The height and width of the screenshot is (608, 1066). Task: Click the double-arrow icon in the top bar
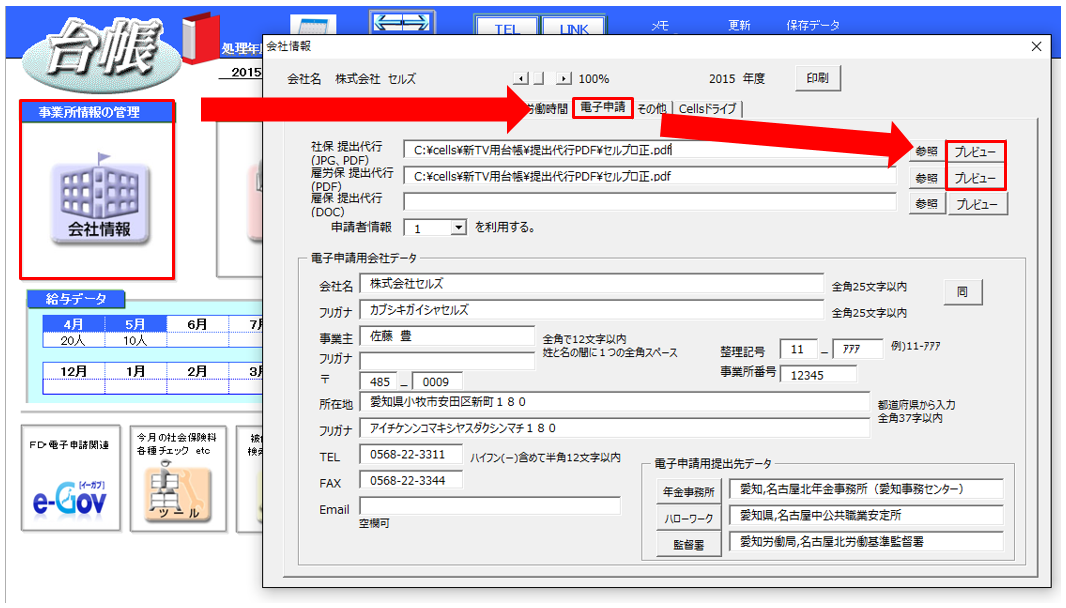coord(402,22)
